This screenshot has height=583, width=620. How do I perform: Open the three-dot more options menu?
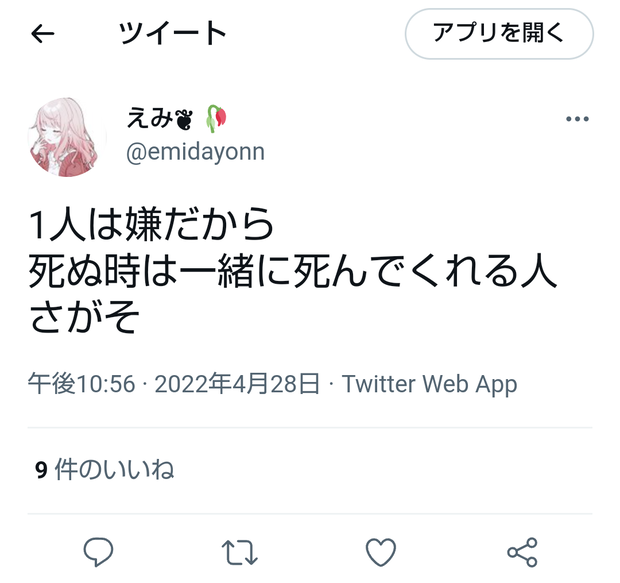(x=577, y=119)
